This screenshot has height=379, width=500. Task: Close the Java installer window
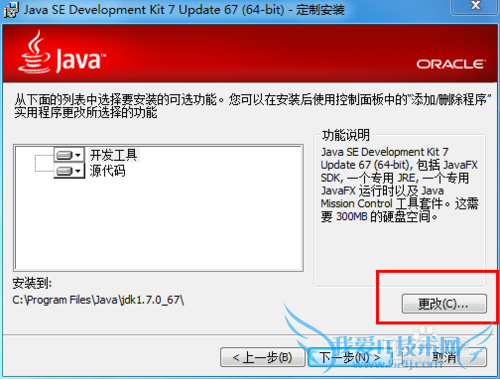pyautogui.click(x=475, y=6)
